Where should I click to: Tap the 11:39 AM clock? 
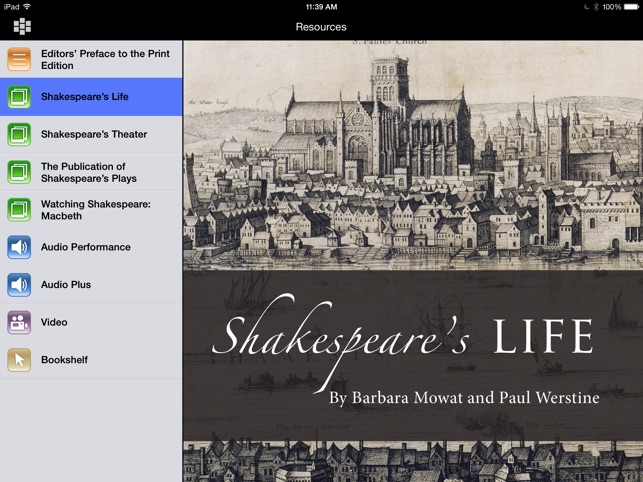322,7
